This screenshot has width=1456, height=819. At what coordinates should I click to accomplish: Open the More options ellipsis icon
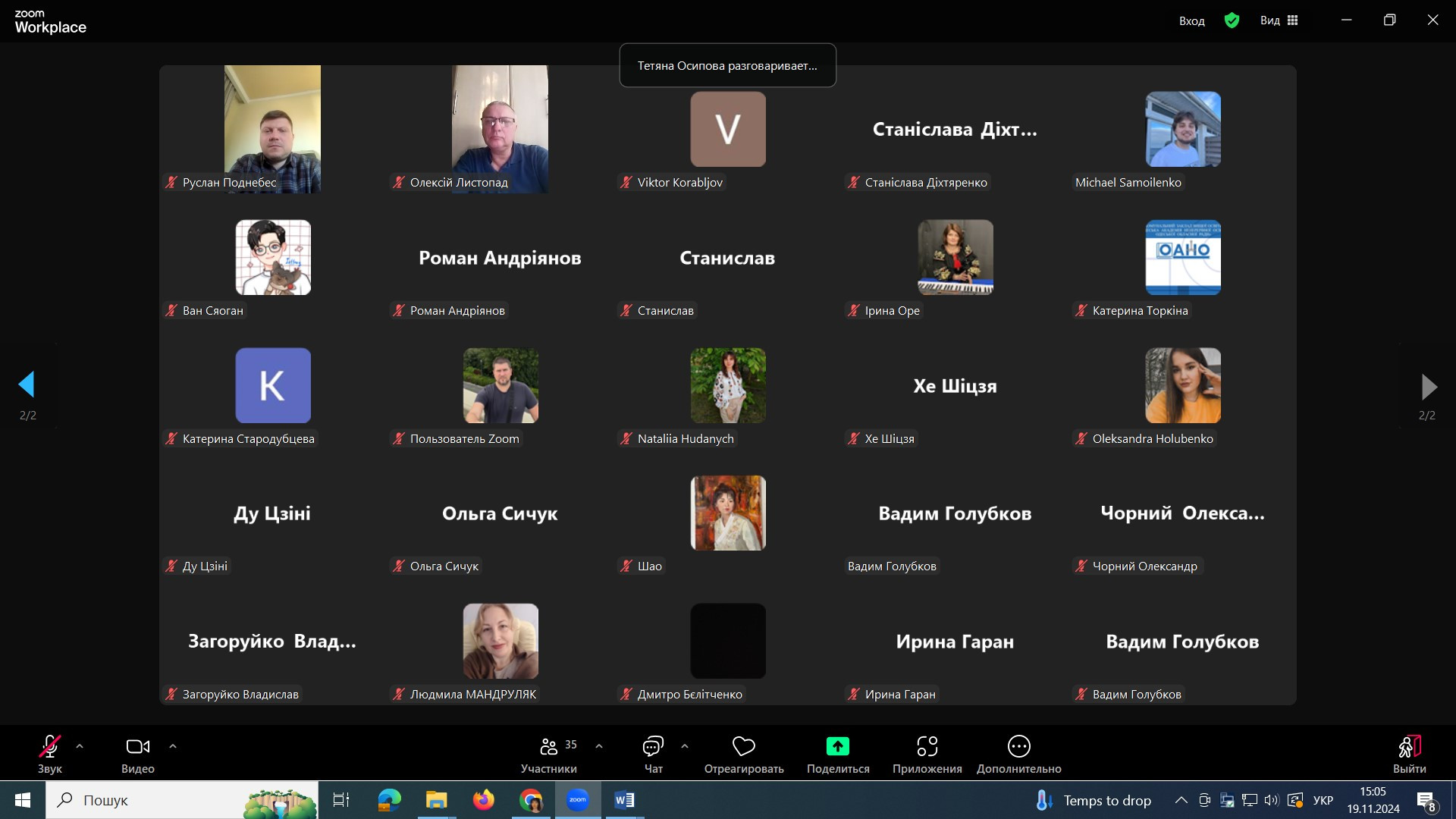click(1018, 747)
